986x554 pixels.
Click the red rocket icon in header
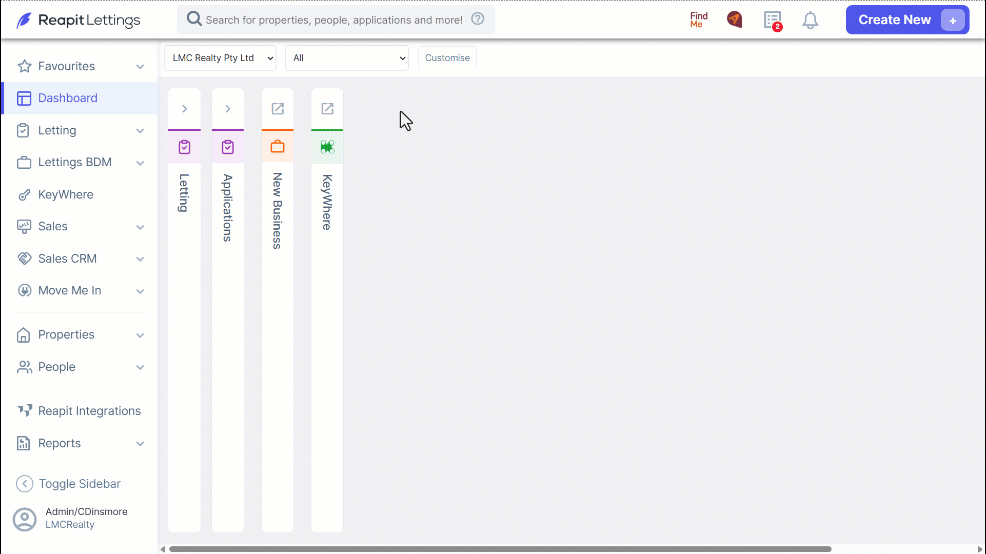pyautogui.click(x=734, y=20)
